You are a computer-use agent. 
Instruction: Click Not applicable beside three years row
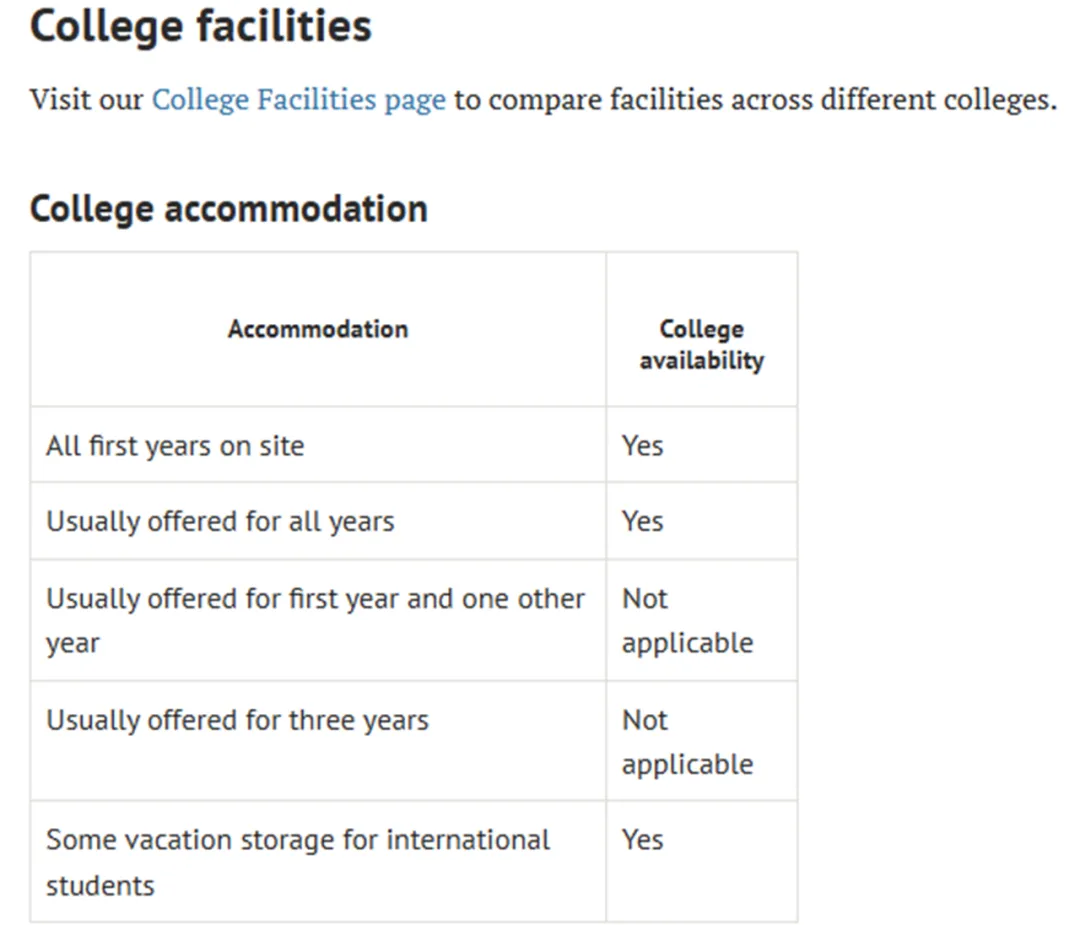[687, 742]
